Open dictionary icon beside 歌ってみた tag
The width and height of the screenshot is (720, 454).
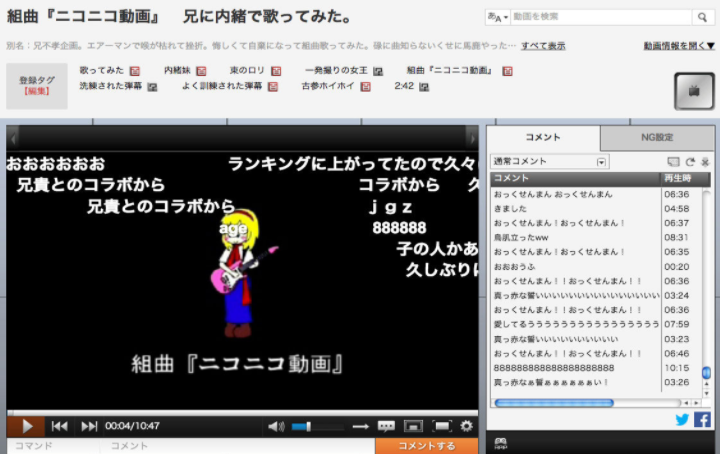(135, 71)
